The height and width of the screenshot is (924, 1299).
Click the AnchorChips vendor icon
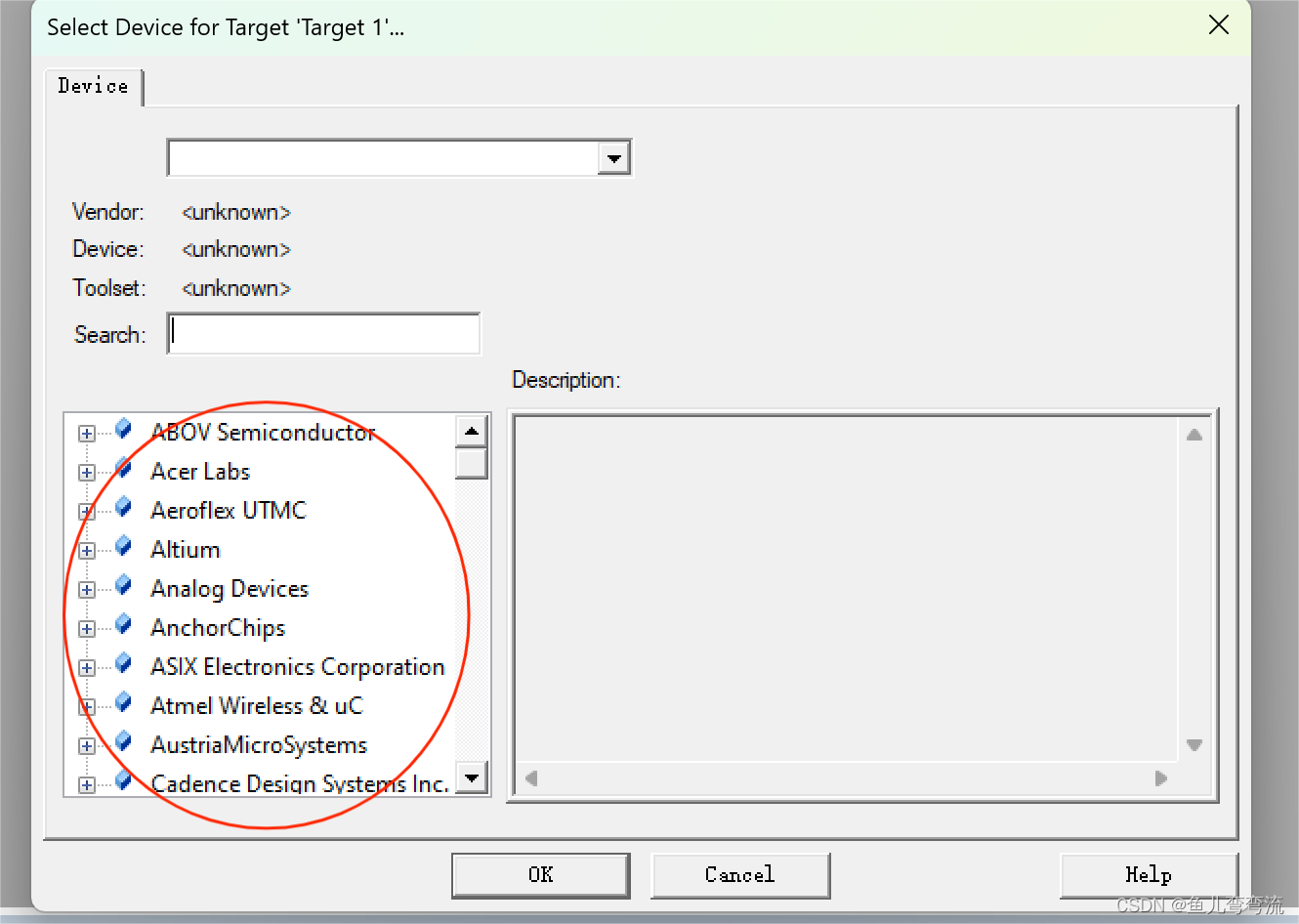tap(124, 624)
